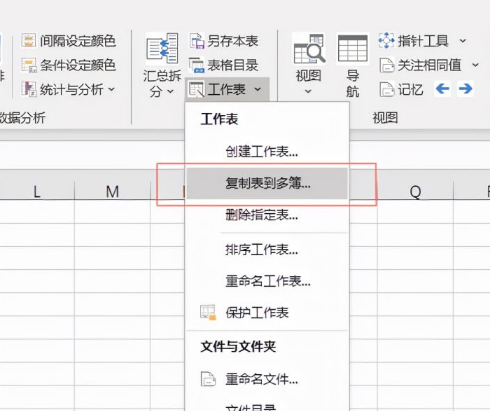This screenshot has width=490, height=411.
Task: Open the 指针工具 dropdown arrow
Action: (x=463, y=41)
